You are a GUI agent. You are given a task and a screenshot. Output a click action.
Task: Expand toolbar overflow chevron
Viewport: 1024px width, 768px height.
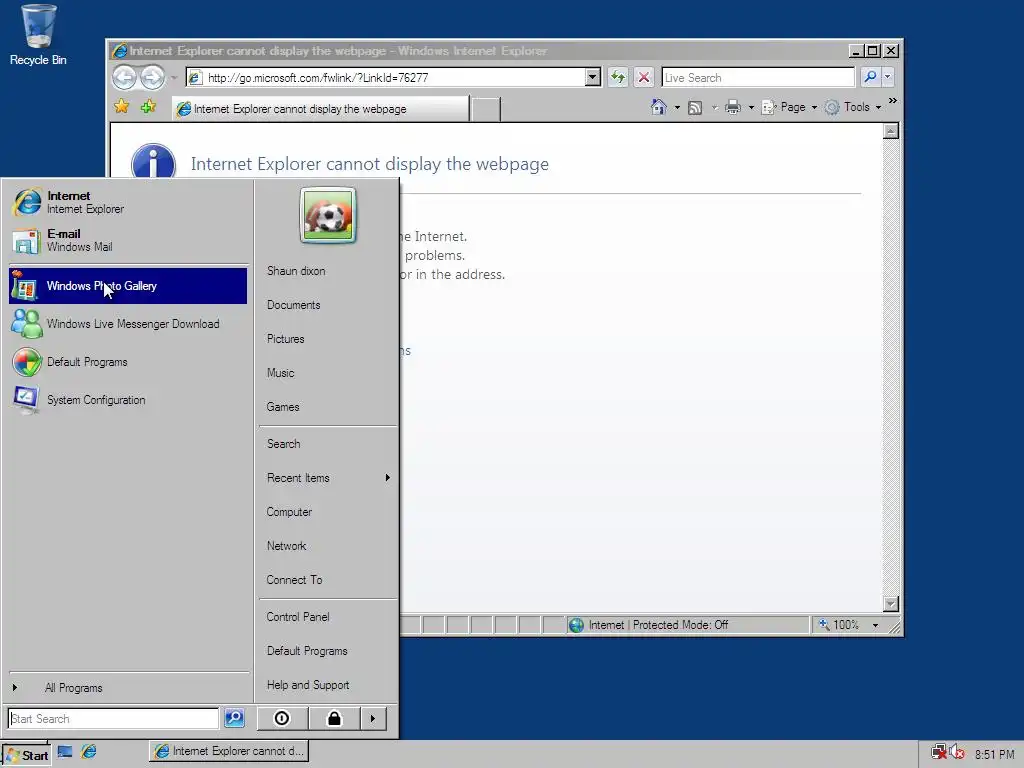893,101
